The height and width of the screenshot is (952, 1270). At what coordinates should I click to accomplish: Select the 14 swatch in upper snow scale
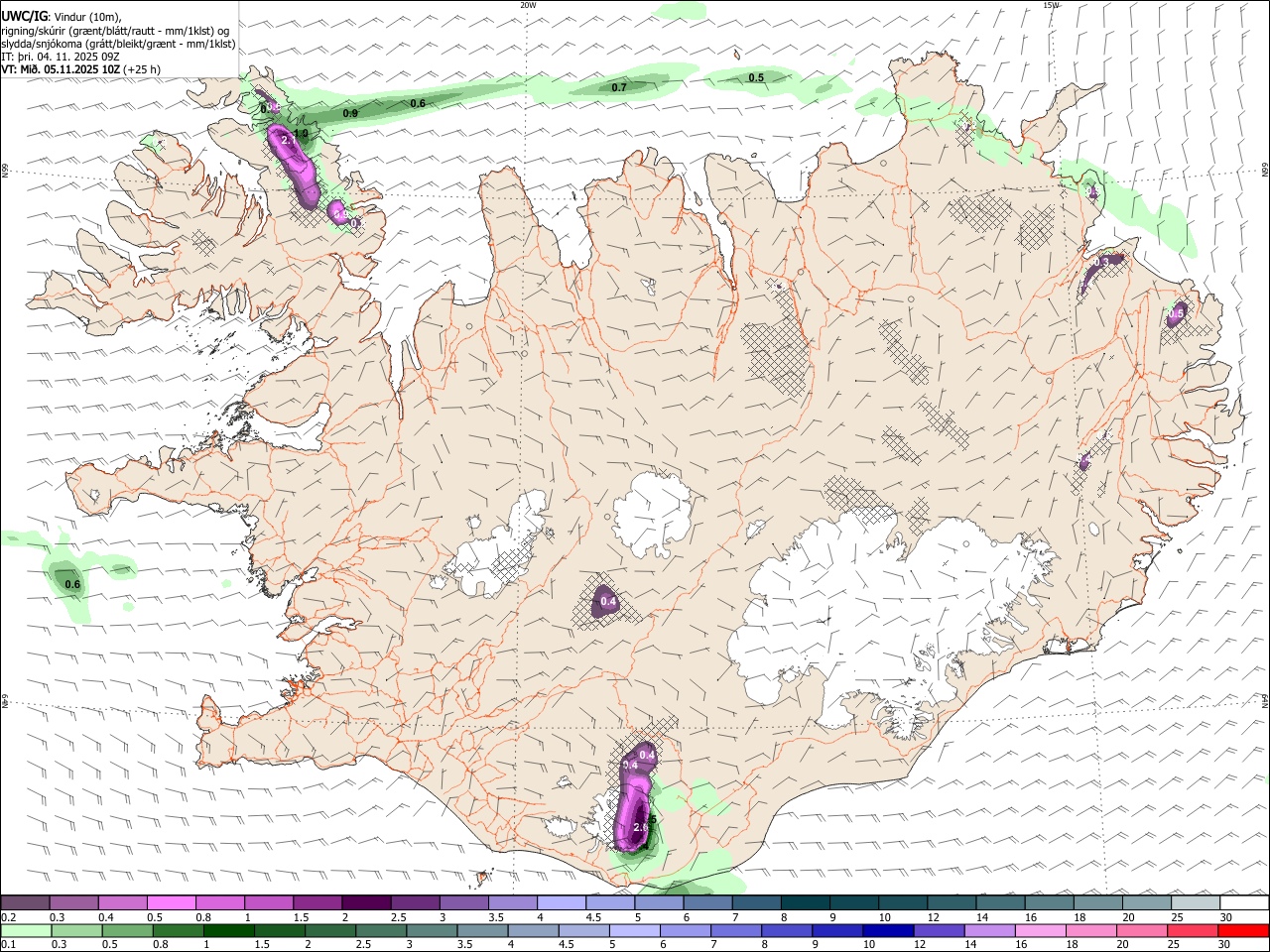click(x=999, y=903)
